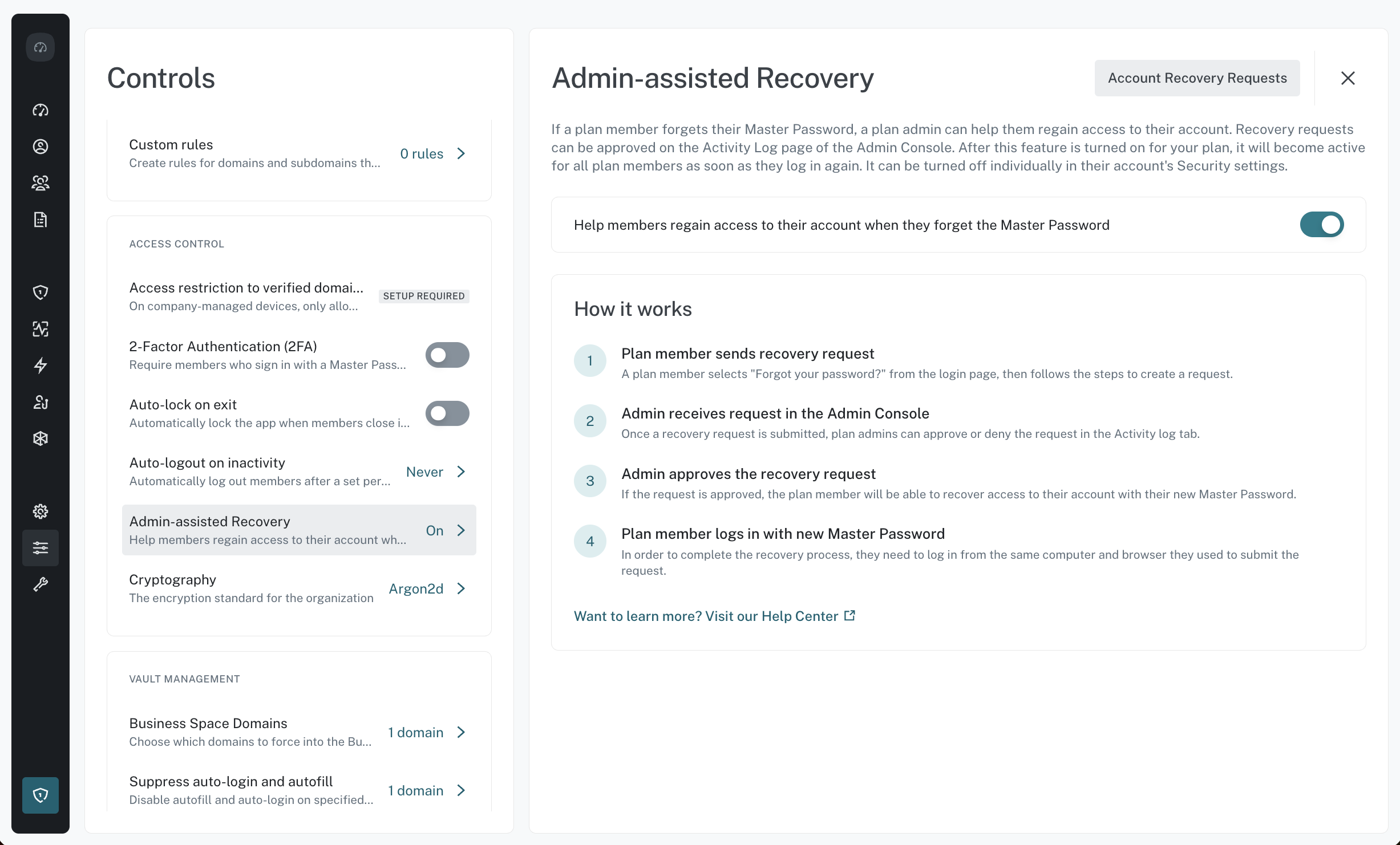Viewport: 1400px width, 845px height.
Task: Click the SETUP REQUIRED badge
Action: click(x=424, y=296)
